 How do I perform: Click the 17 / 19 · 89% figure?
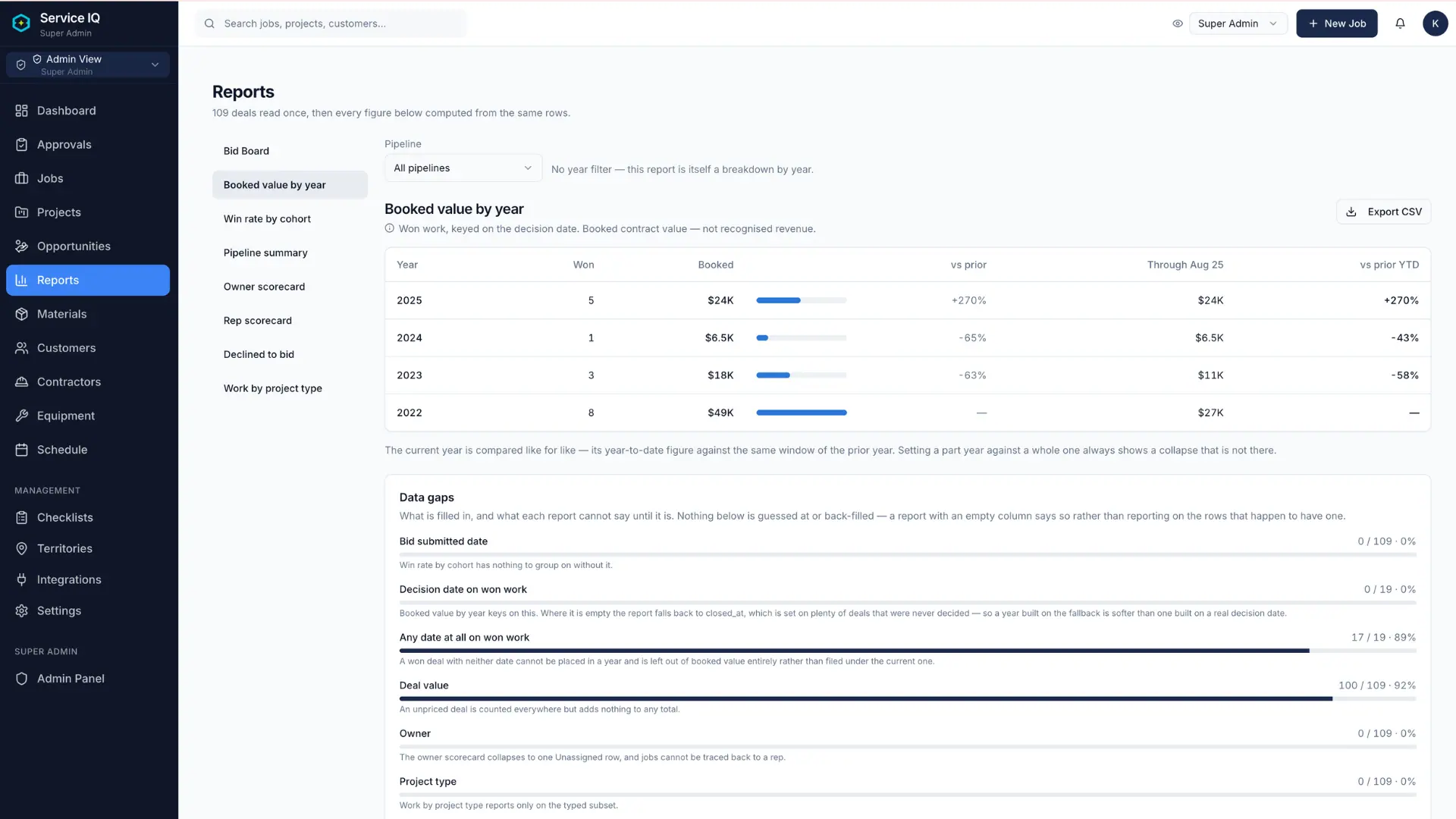point(1383,638)
